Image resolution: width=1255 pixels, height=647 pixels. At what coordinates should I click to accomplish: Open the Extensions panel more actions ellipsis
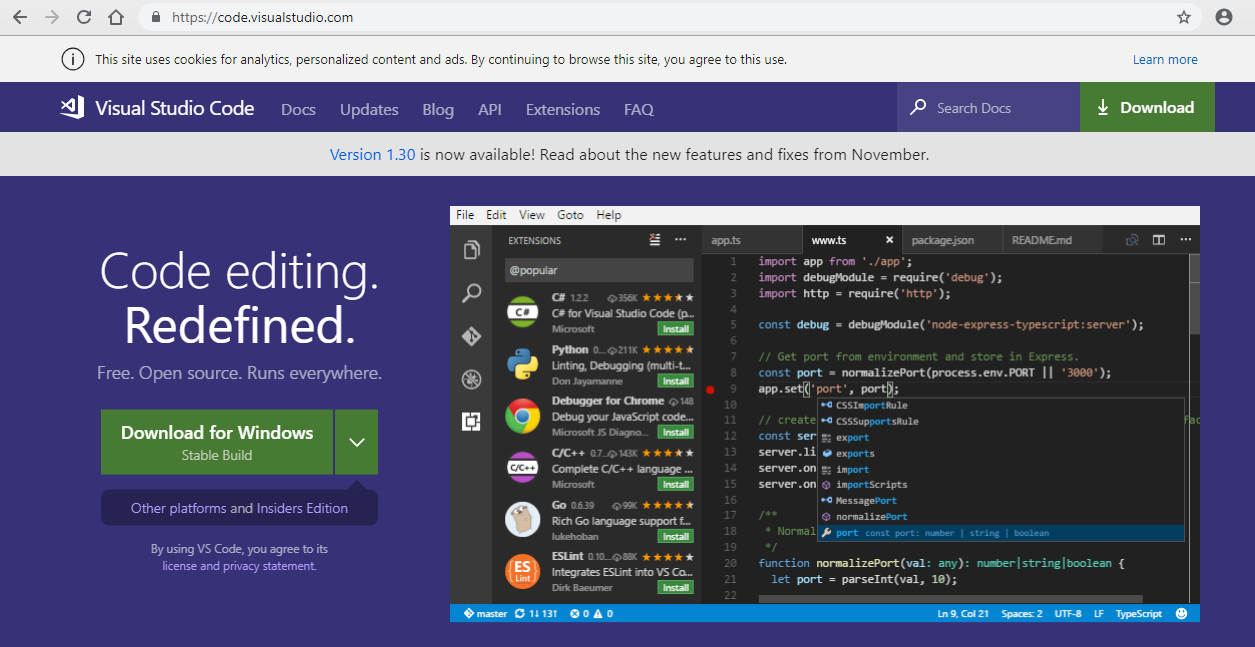coord(680,240)
